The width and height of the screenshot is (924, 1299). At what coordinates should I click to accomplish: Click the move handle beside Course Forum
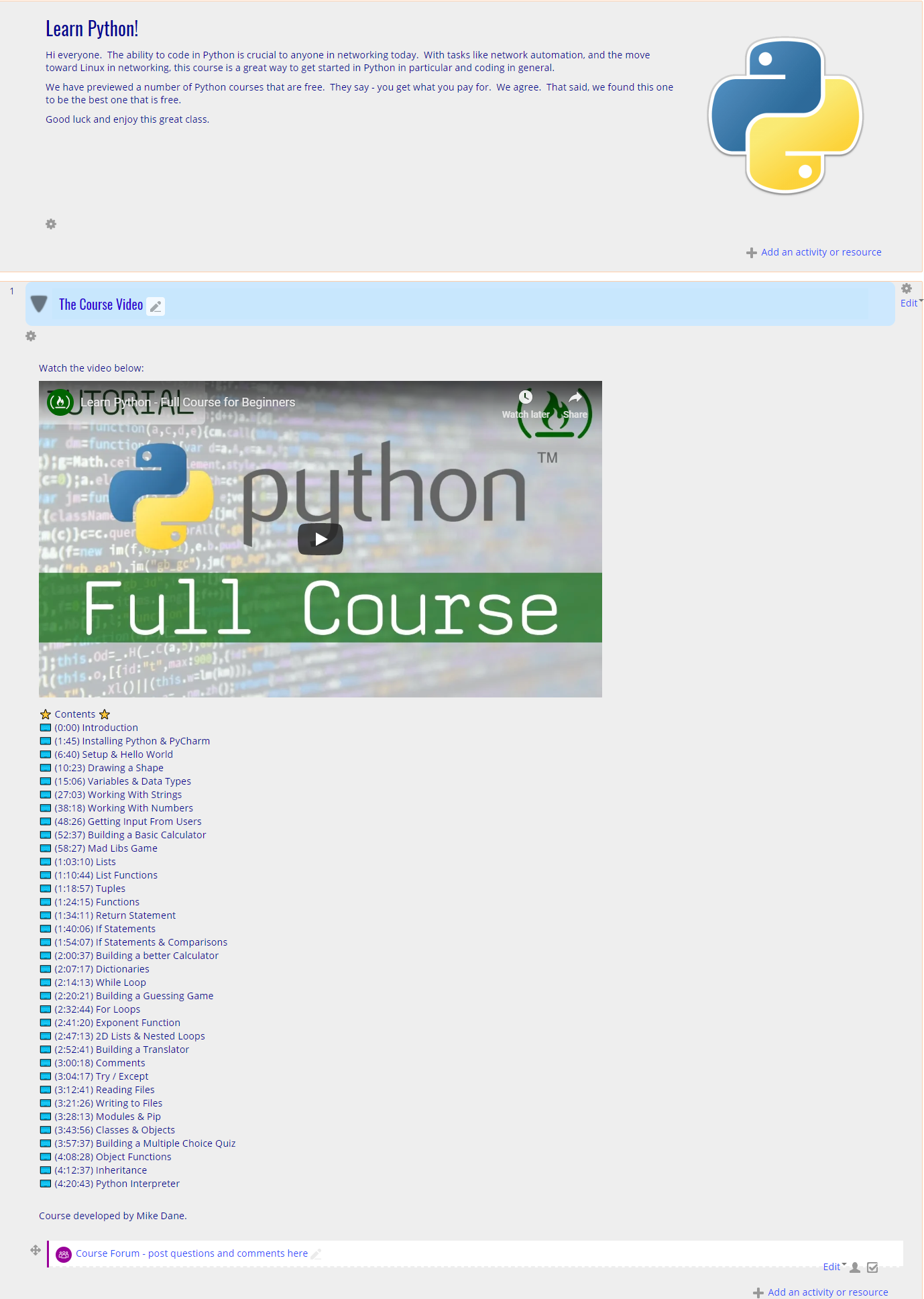(36, 1250)
